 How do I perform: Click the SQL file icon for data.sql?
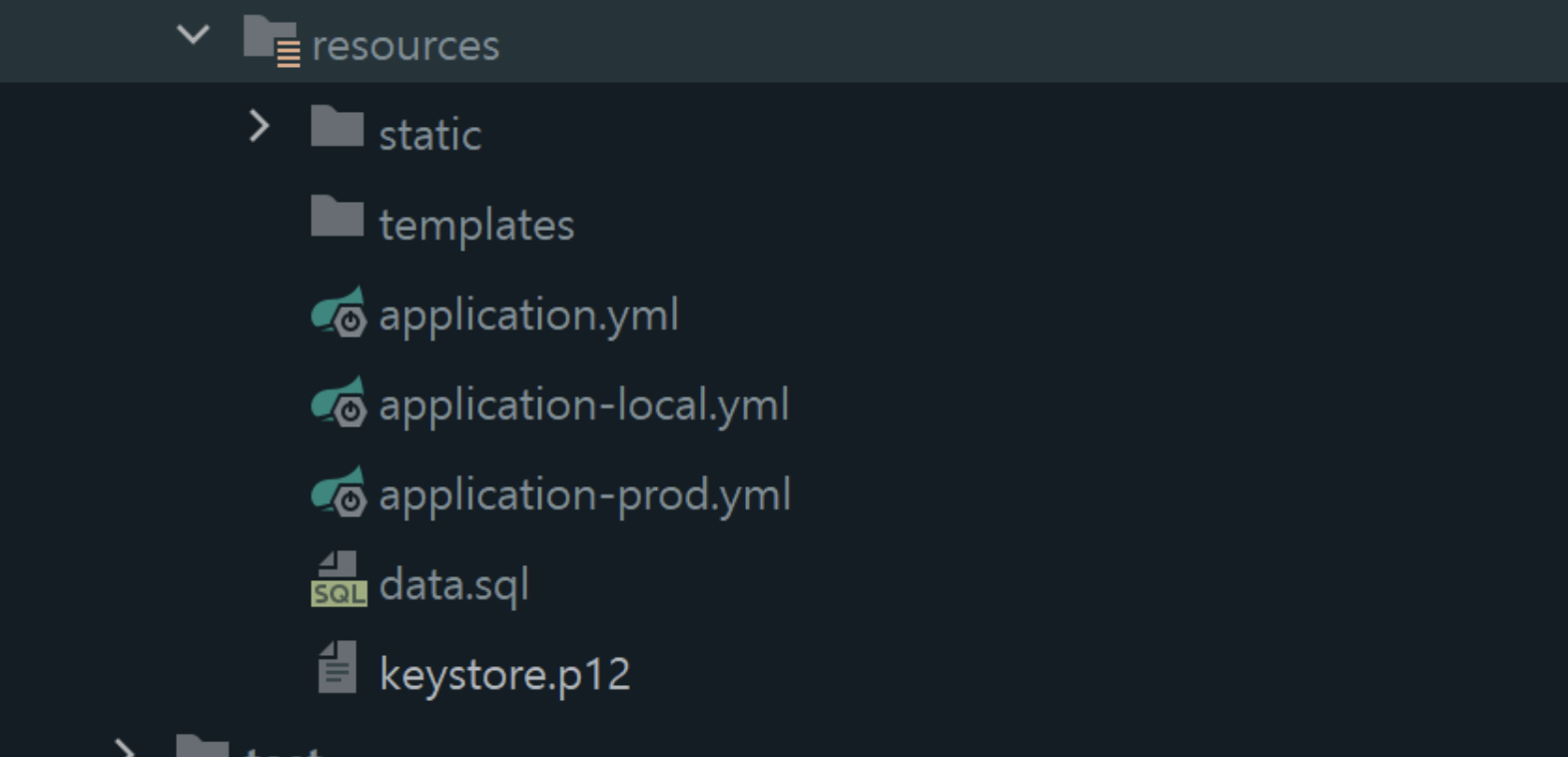(x=339, y=580)
